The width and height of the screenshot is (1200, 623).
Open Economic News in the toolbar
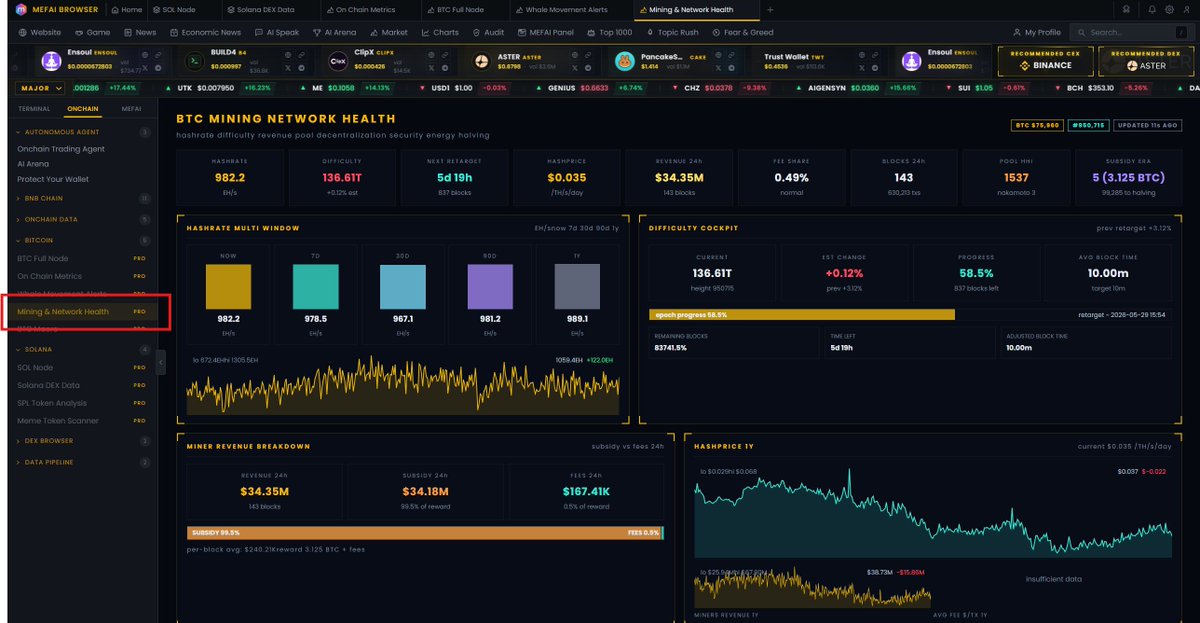pyautogui.click(x=205, y=32)
